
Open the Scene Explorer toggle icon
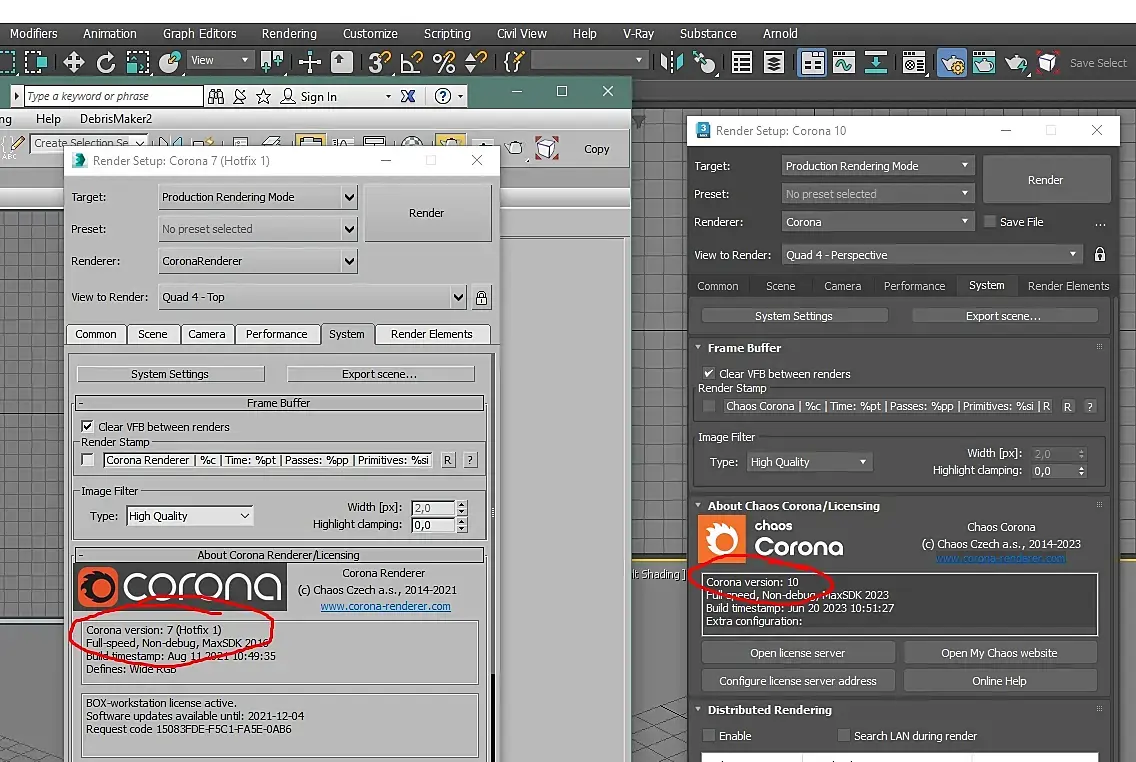tap(742, 62)
